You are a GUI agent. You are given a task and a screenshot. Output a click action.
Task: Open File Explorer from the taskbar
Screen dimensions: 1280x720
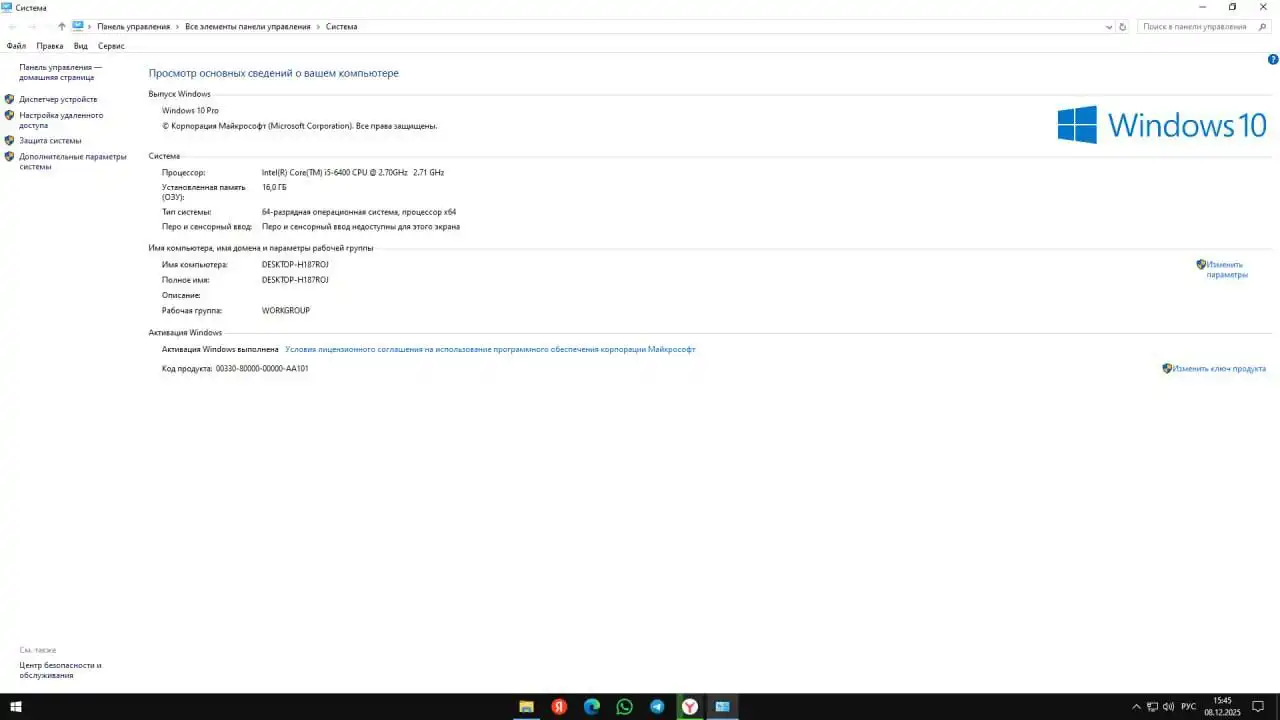pos(526,707)
